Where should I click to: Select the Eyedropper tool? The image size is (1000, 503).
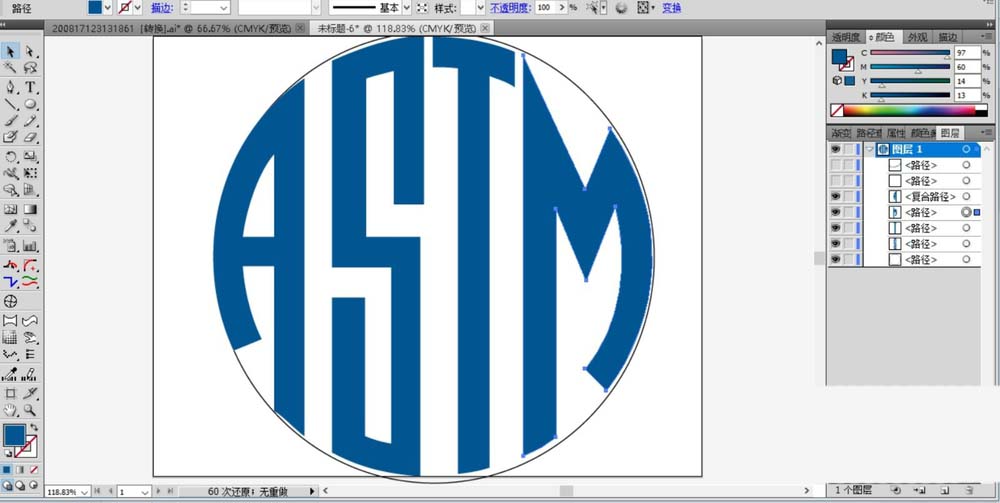coord(11,226)
